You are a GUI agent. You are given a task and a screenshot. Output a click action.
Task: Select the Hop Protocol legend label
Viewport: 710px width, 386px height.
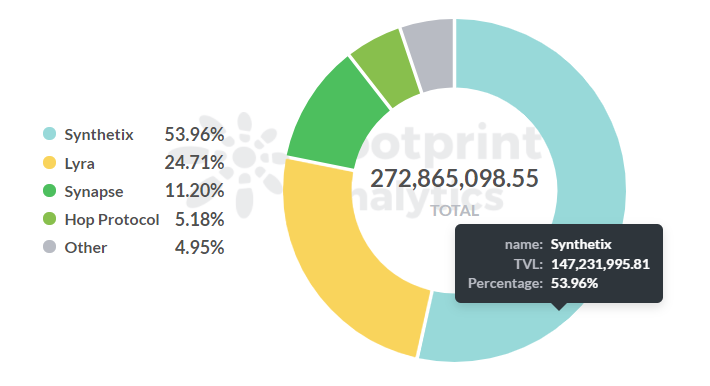coord(112,220)
